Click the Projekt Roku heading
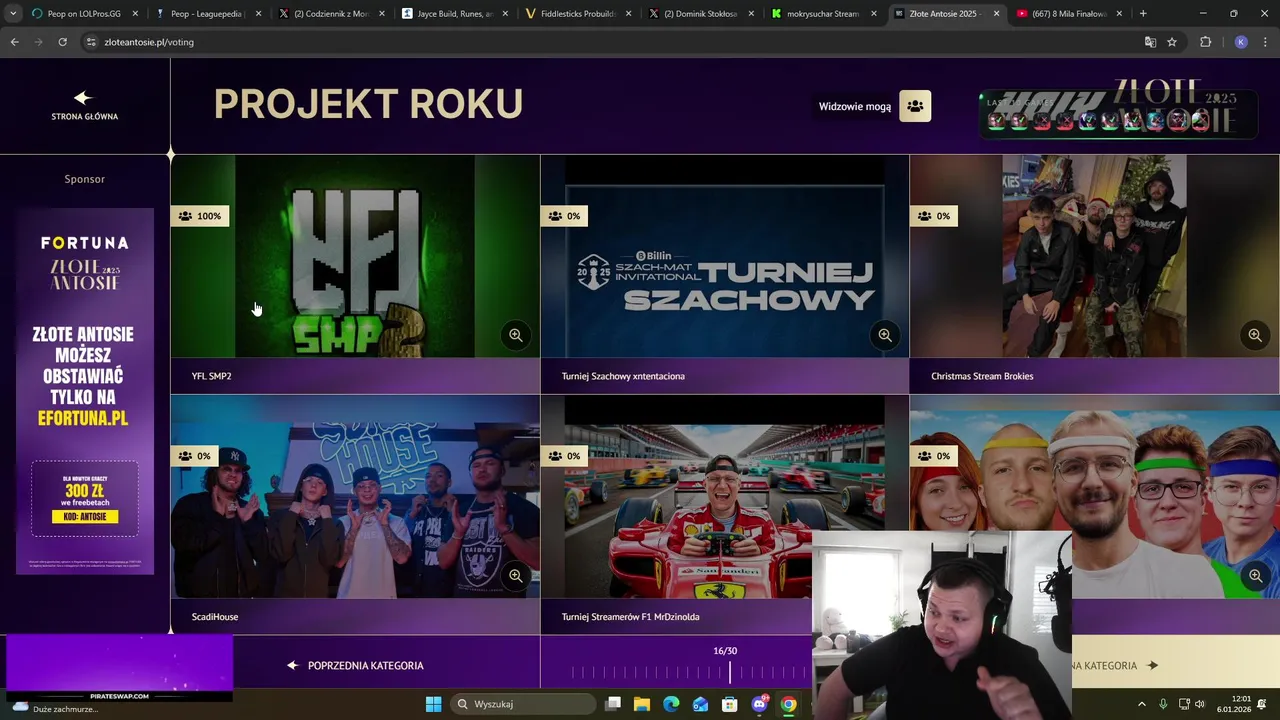Image resolution: width=1280 pixels, height=720 pixels. 368,104
